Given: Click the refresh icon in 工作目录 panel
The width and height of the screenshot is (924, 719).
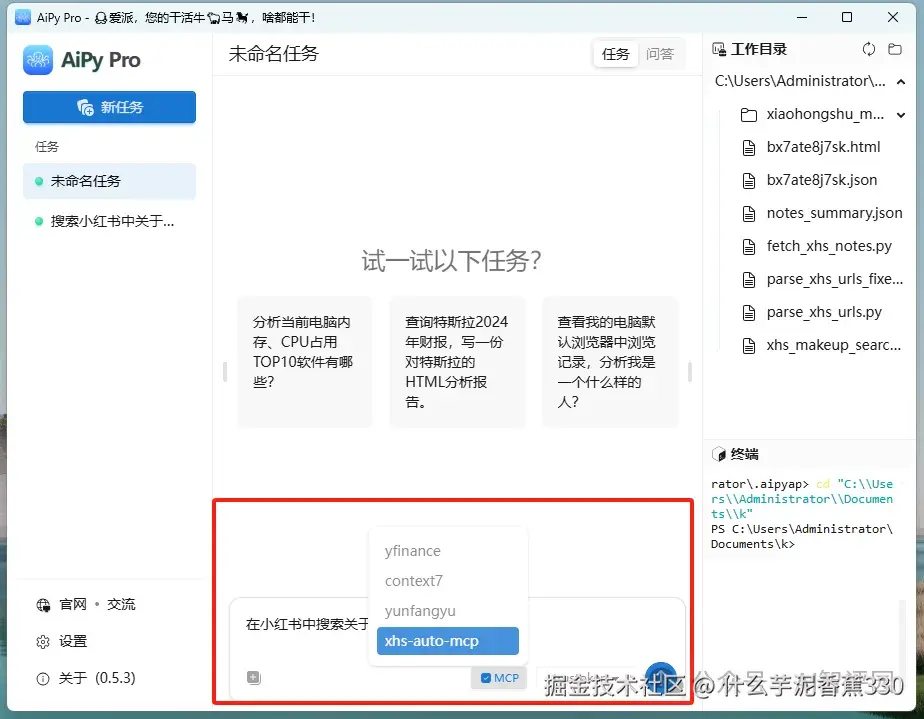Looking at the screenshot, I should coord(869,48).
